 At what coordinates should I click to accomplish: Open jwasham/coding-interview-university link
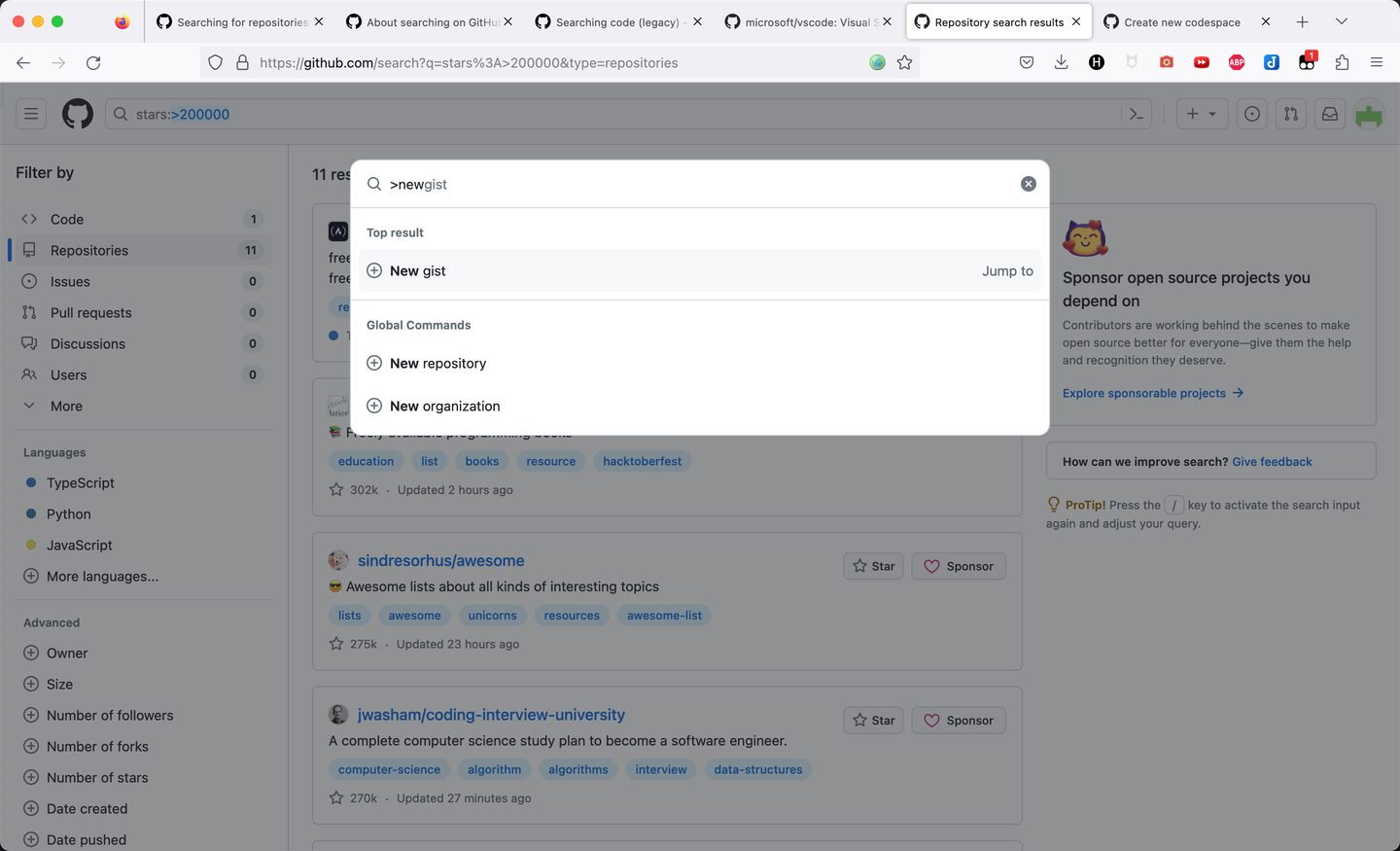tap(491, 715)
